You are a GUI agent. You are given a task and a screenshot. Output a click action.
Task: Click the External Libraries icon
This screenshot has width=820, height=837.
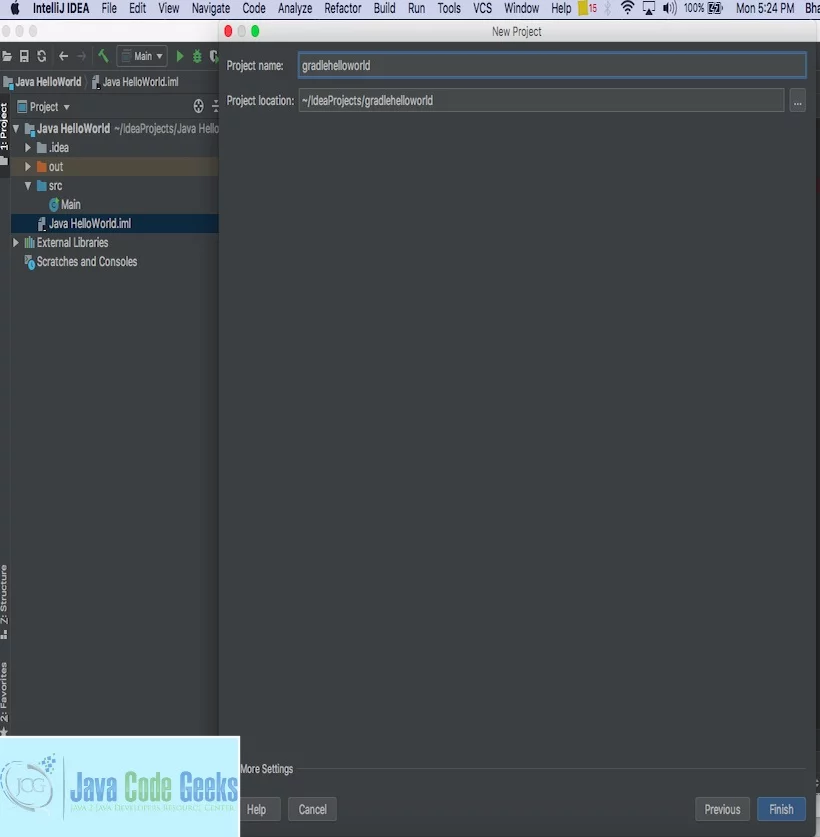tap(29, 243)
